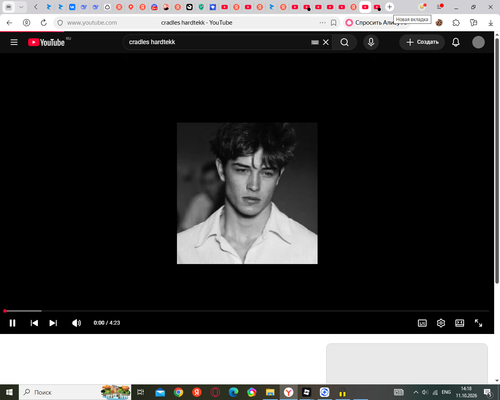
Task: Run search with the magnifier button
Action: pyautogui.click(x=344, y=42)
